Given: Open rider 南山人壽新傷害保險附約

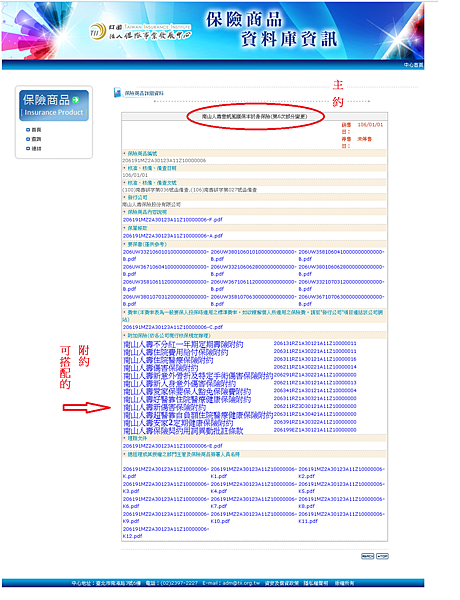Looking at the screenshot, I should [x=165, y=407].
